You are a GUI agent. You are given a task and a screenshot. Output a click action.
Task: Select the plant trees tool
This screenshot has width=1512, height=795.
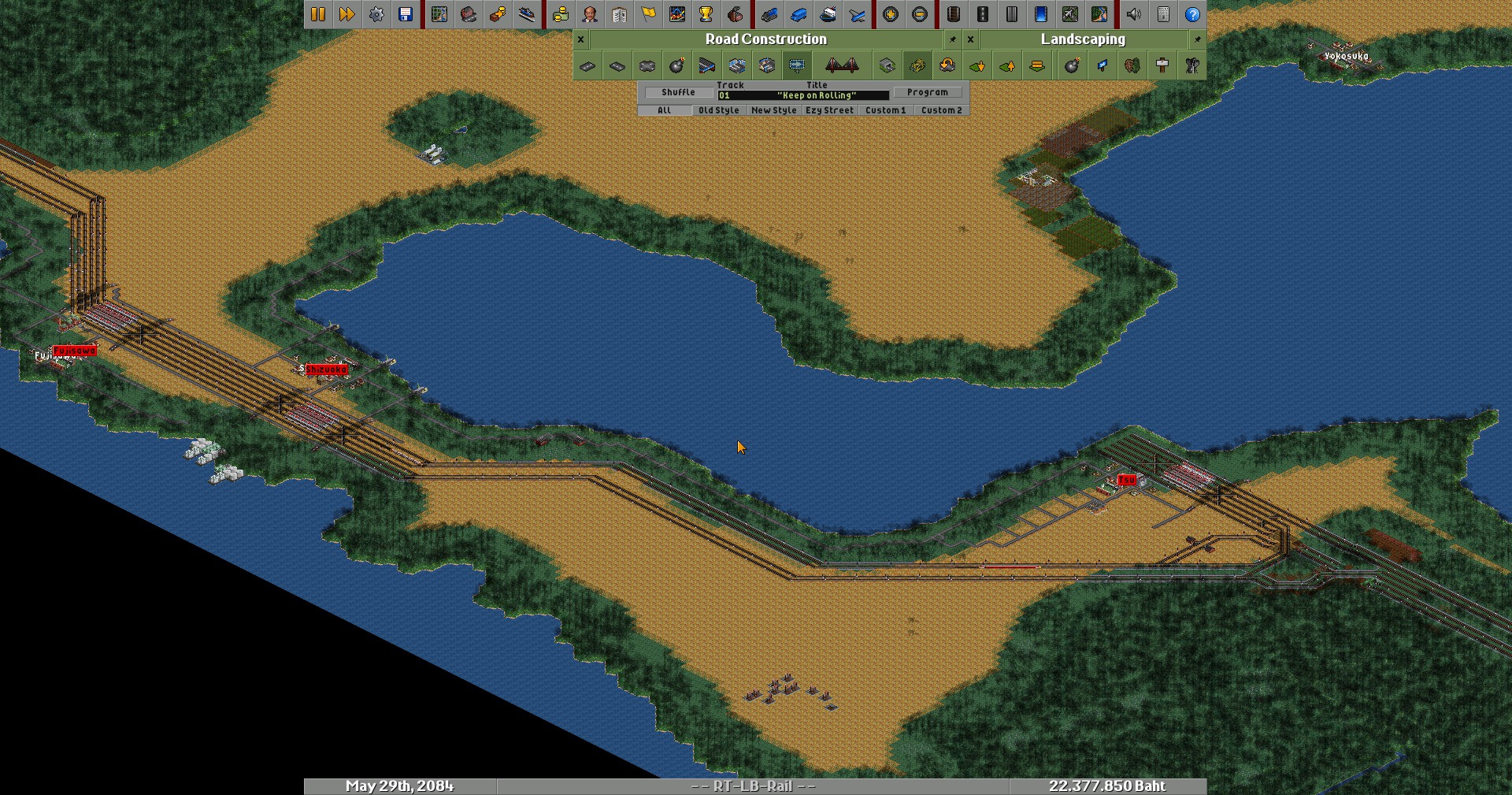(x=1132, y=66)
